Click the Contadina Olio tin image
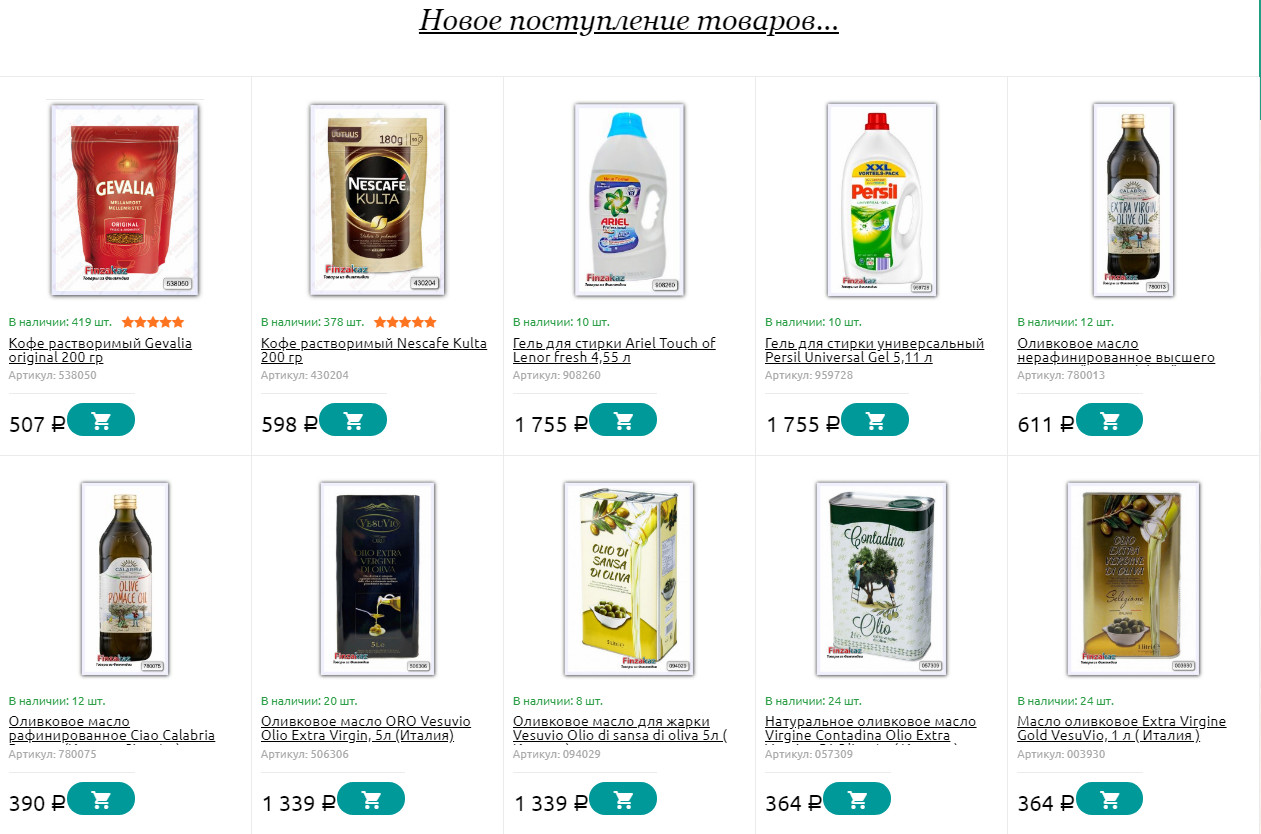 [x=881, y=579]
